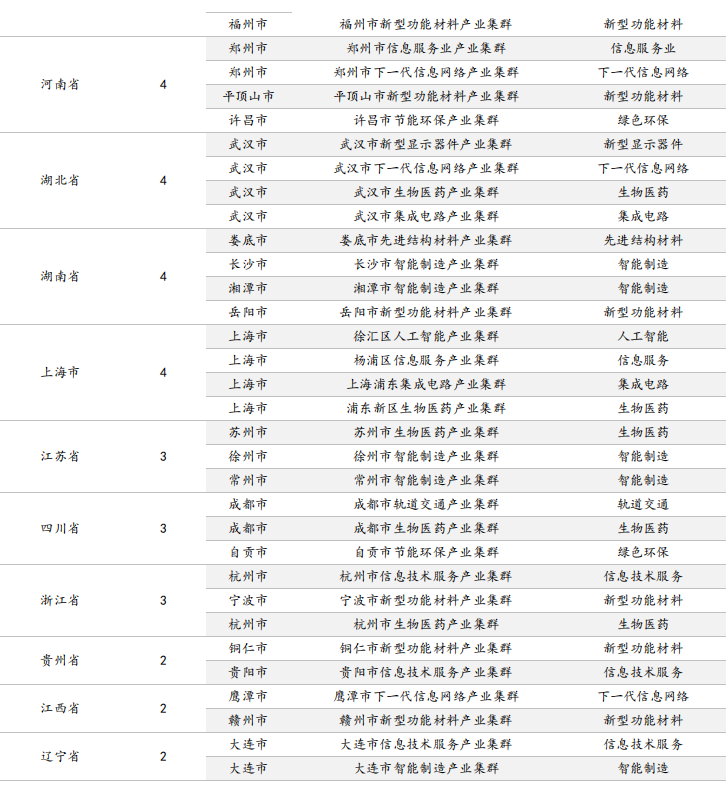This screenshot has height=785, width=728.
Task: Click 鹰潭市下一代信息网络产业集群 cell
Action: tap(426, 696)
